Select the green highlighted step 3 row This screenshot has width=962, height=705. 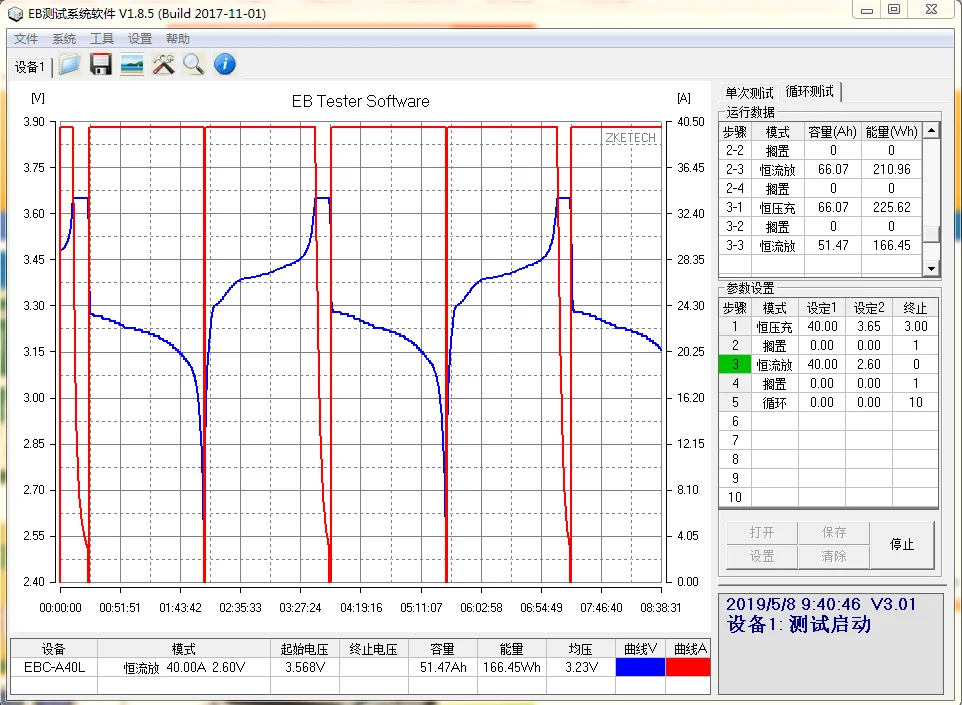[735, 365]
